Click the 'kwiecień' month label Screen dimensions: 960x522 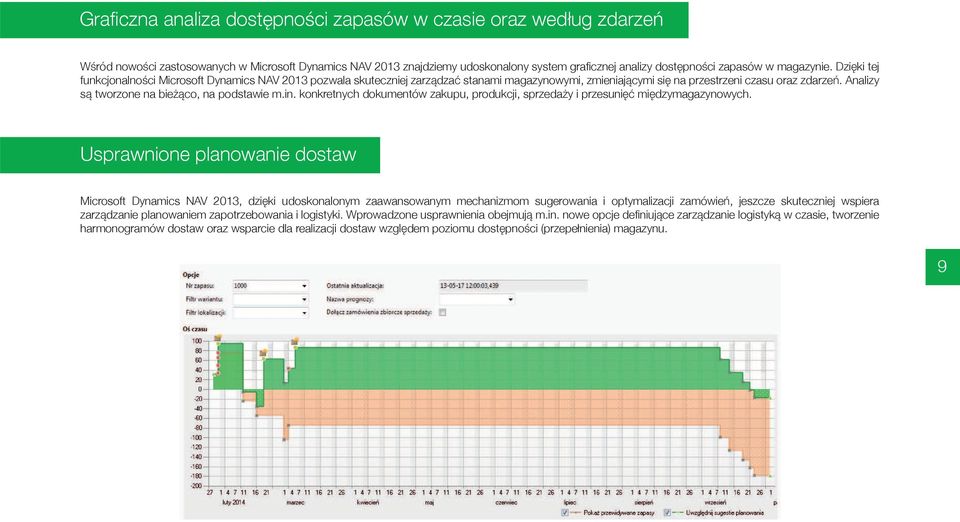click(x=368, y=502)
